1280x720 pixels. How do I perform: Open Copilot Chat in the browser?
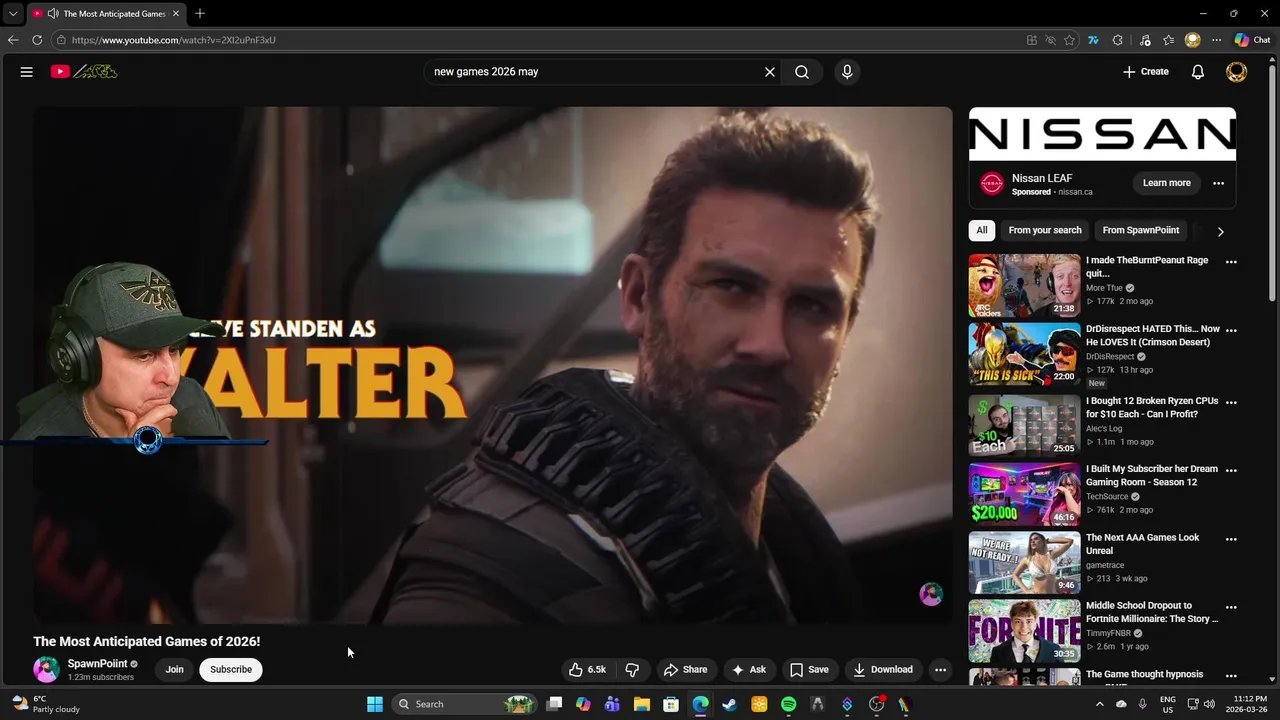point(1252,40)
